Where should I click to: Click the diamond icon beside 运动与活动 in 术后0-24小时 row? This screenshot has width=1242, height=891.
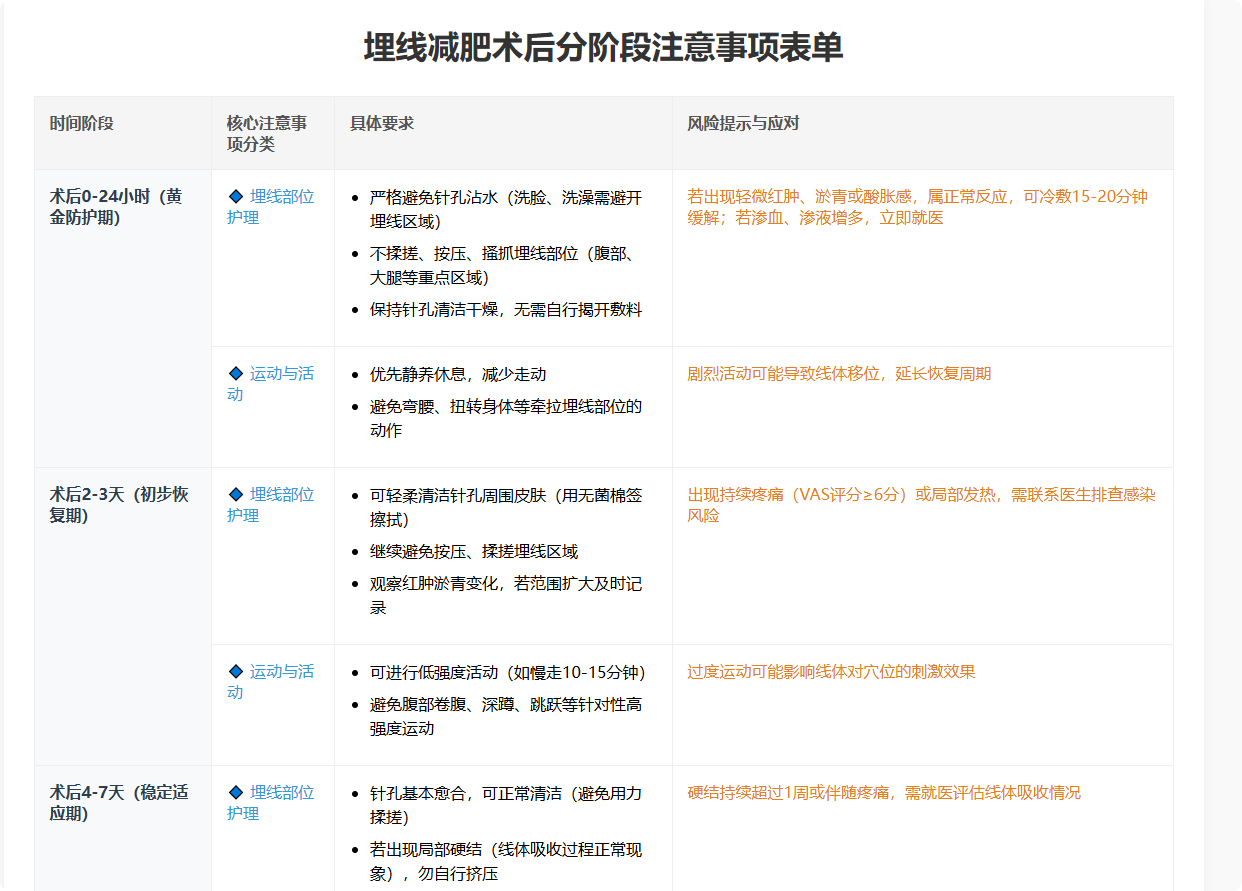(236, 374)
